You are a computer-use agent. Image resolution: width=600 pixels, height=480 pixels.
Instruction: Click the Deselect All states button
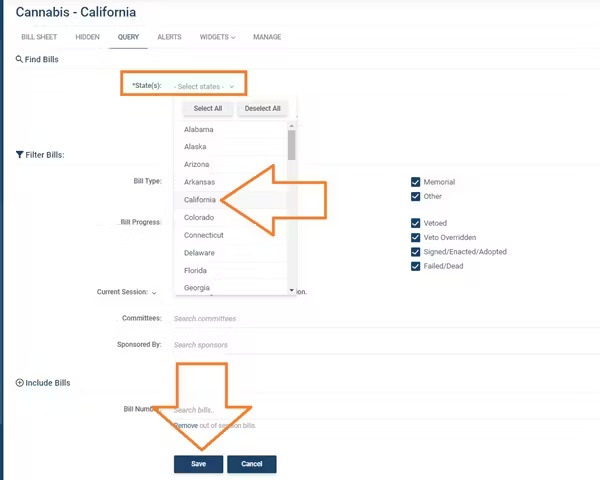(x=263, y=108)
